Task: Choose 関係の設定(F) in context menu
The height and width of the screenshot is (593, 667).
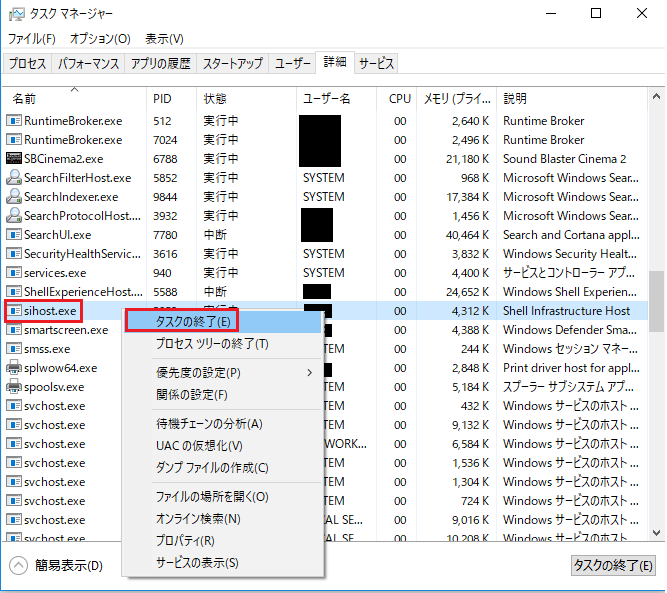Action: [223, 395]
